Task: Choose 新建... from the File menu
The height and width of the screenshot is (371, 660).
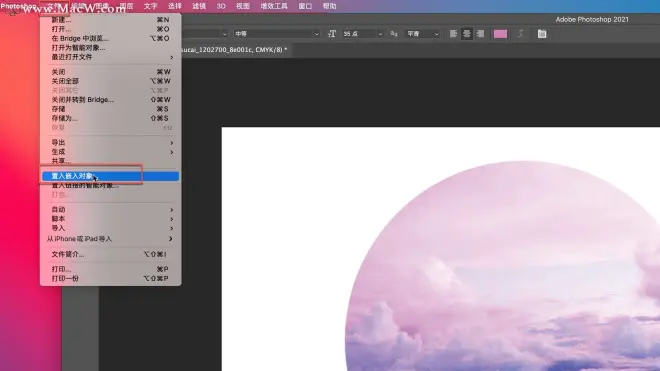Action: click(x=111, y=20)
